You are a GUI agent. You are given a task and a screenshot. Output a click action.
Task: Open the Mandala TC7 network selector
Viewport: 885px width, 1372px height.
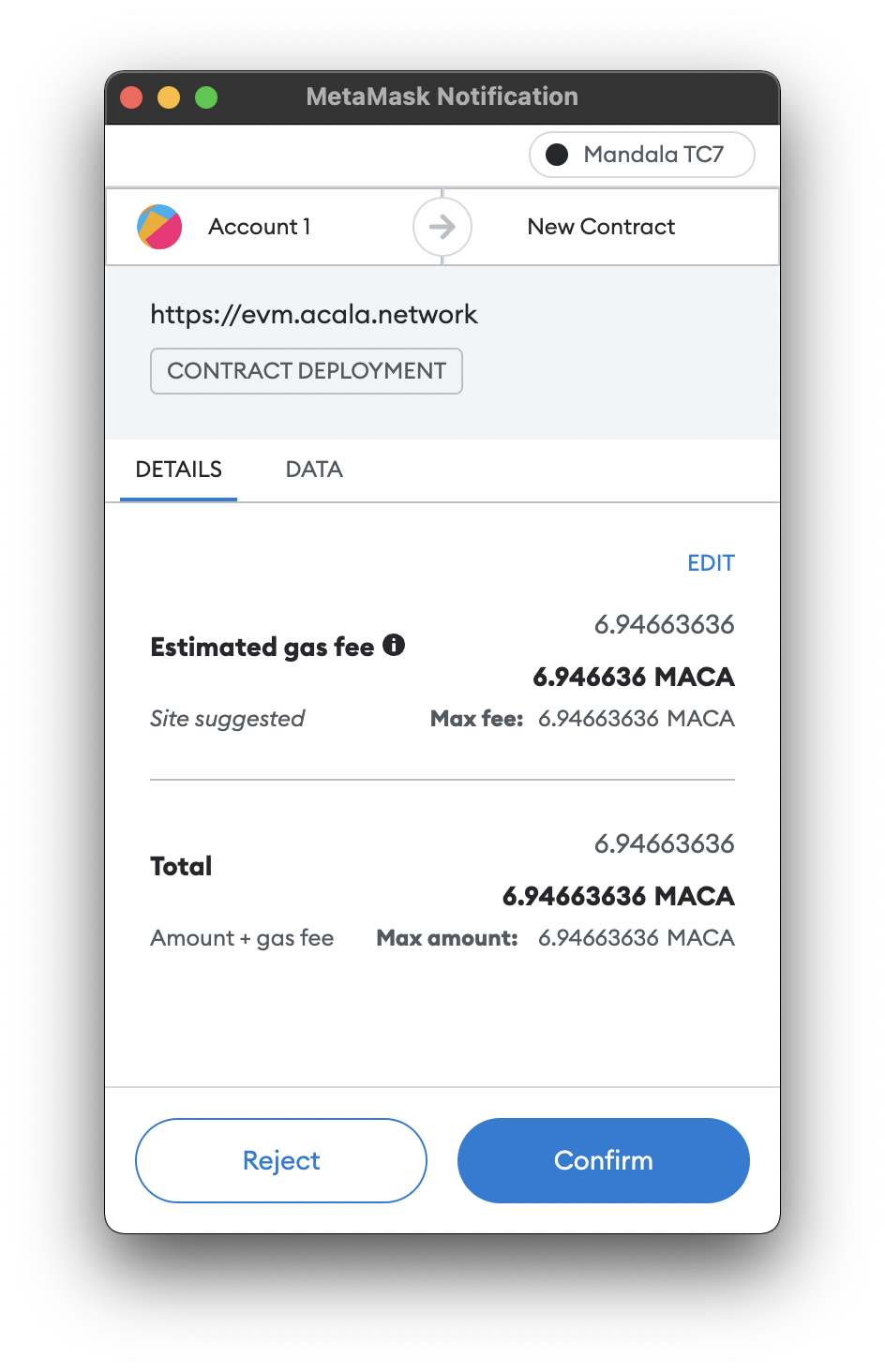coord(642,155)
